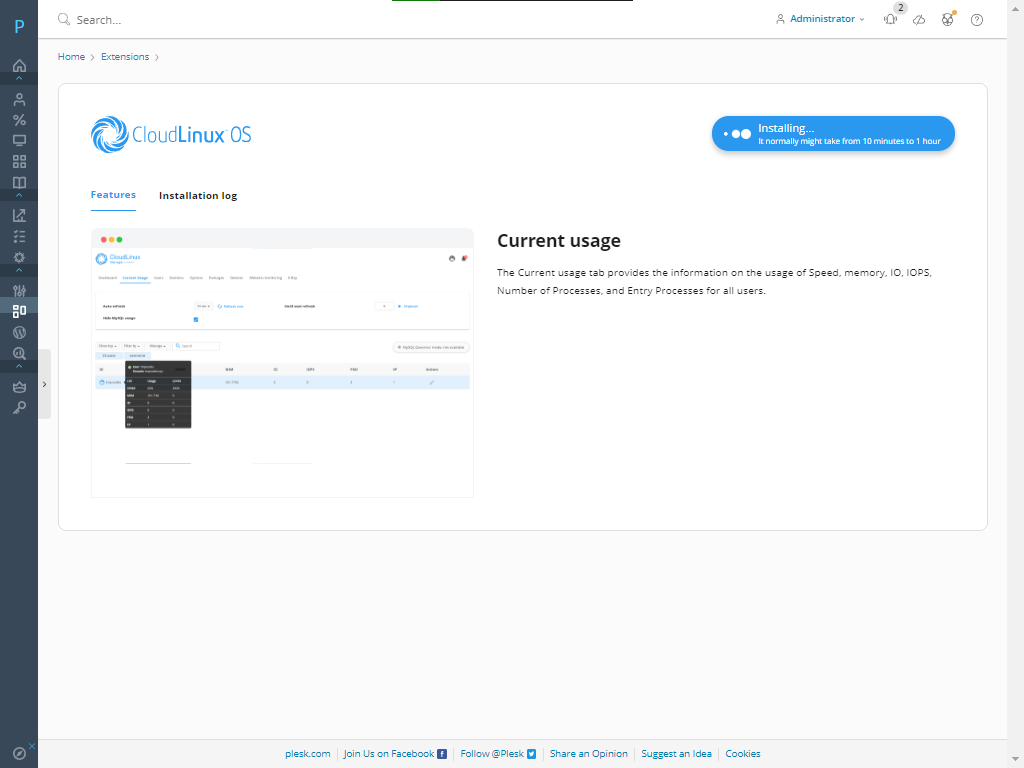Click the notifications bell showing 2 alerts
This screenshot has width=1024, height=768.
point(890,19)
